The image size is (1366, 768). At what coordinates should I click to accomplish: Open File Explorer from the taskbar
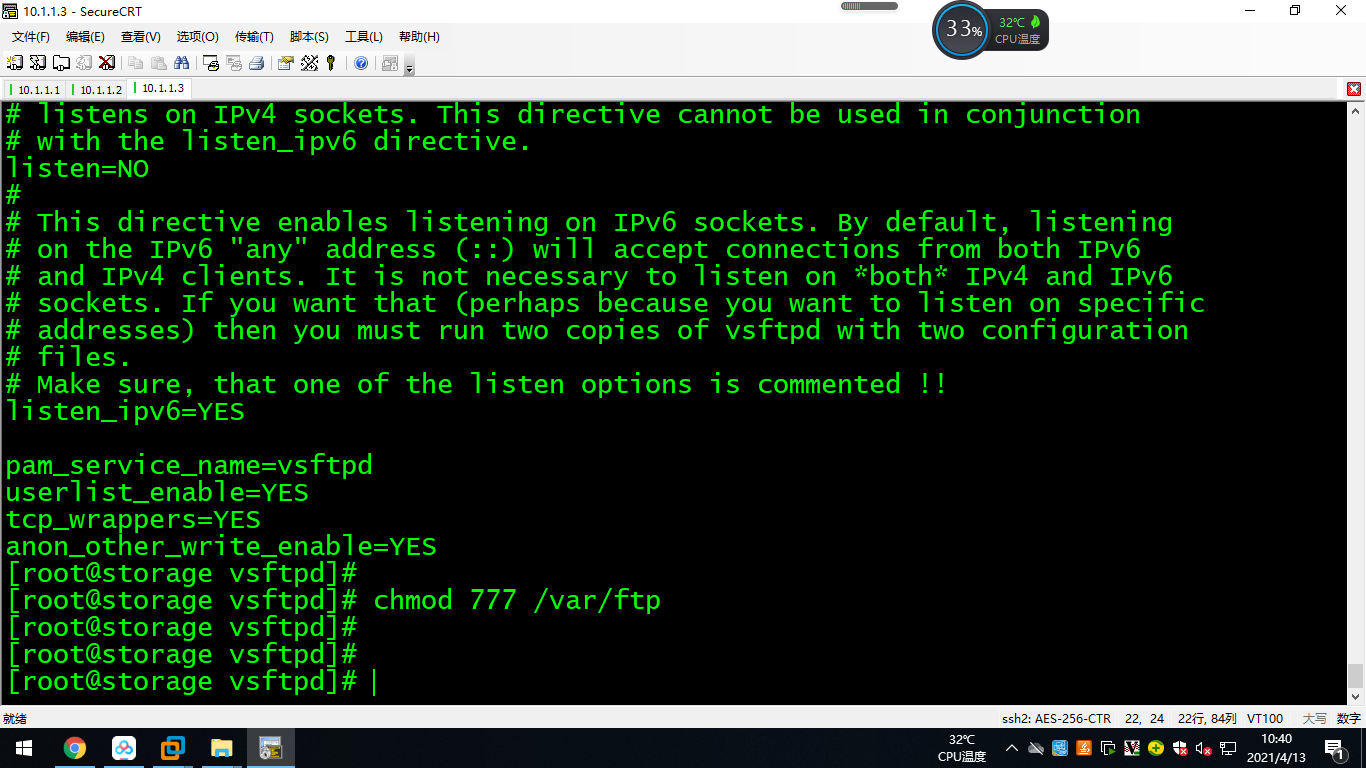[221, 748]
